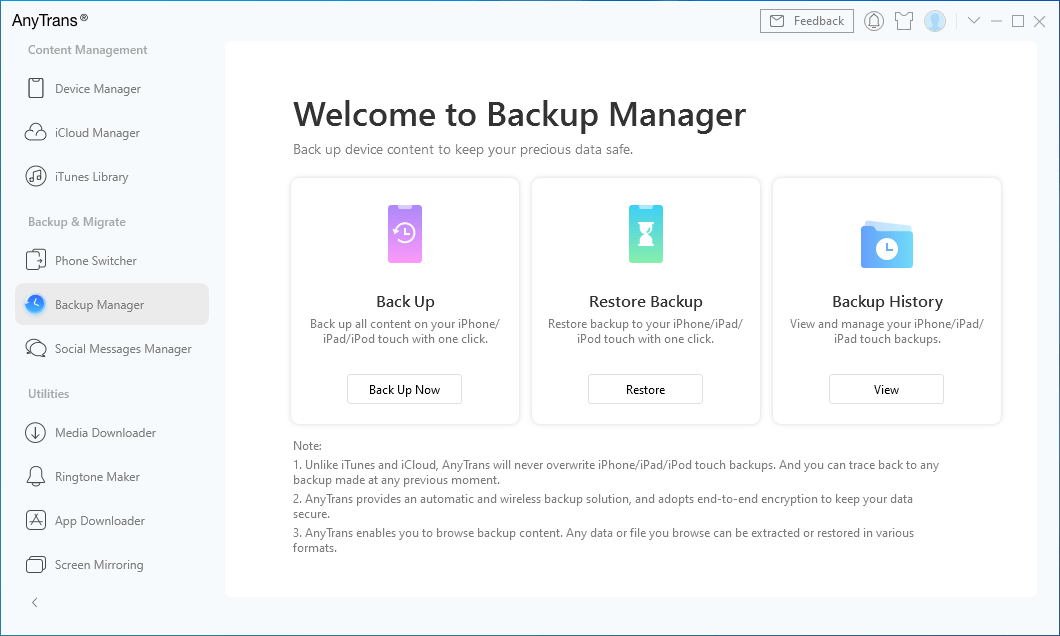Collapse the sidebar with the left arrow

35,603
